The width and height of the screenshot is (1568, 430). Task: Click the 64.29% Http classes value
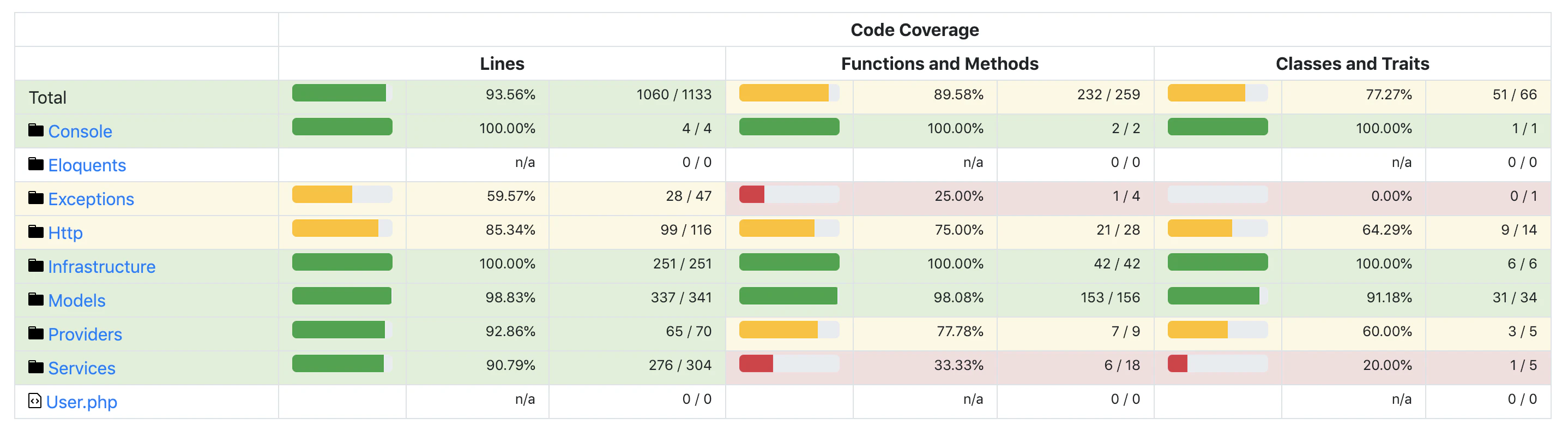click(x=1386, y=230)
